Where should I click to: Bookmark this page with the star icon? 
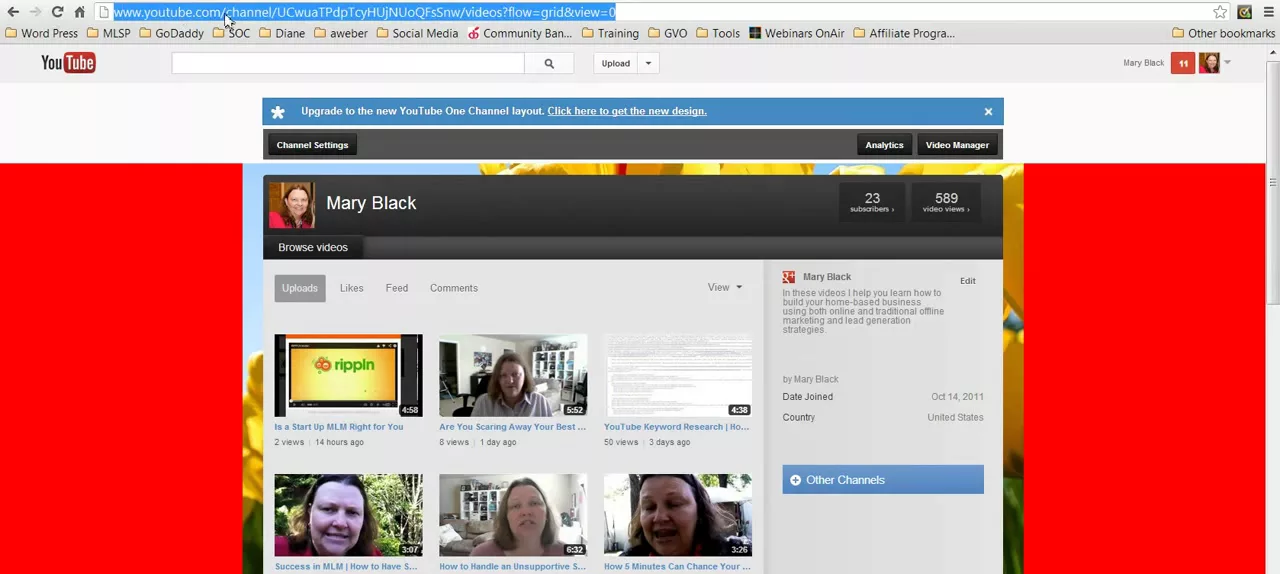tap(1220, 12)
